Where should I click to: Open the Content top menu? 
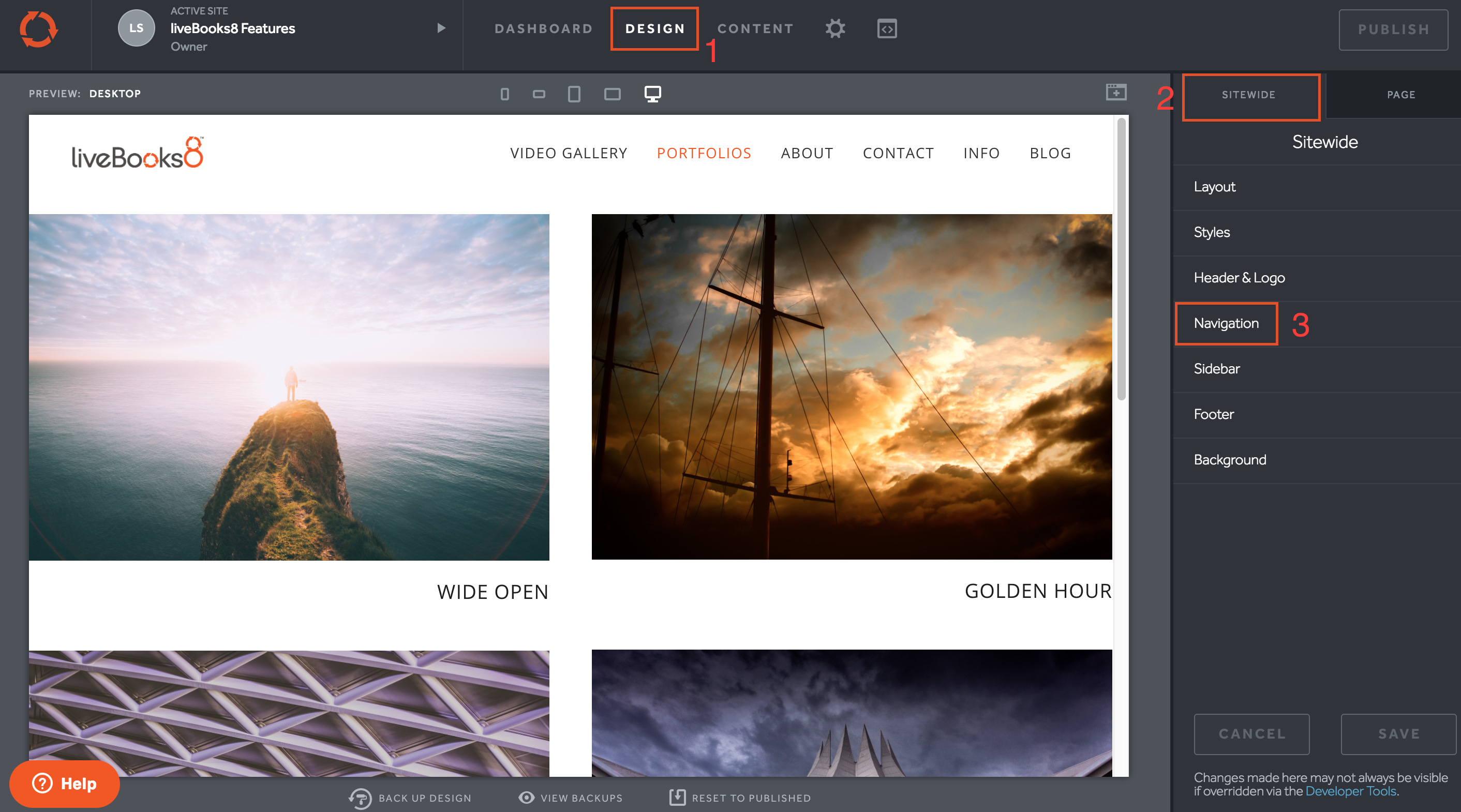tap(755, 29)
